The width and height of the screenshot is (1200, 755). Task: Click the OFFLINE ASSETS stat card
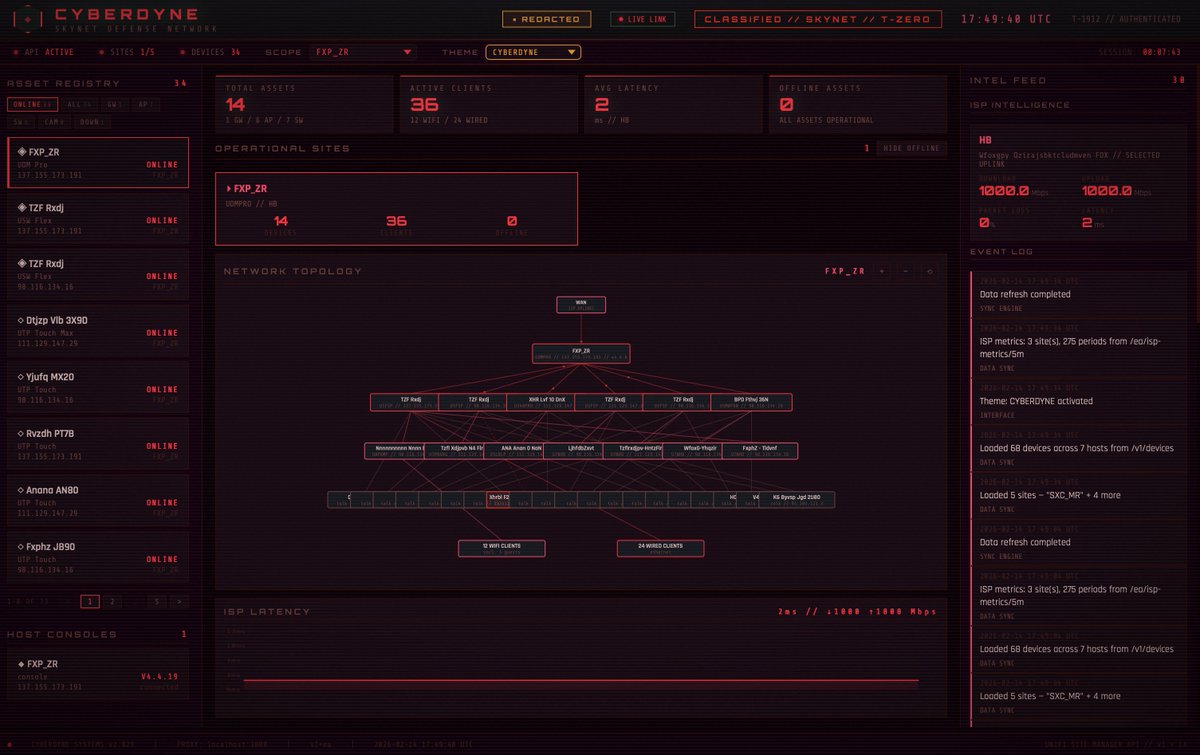(x=858, y=104)
